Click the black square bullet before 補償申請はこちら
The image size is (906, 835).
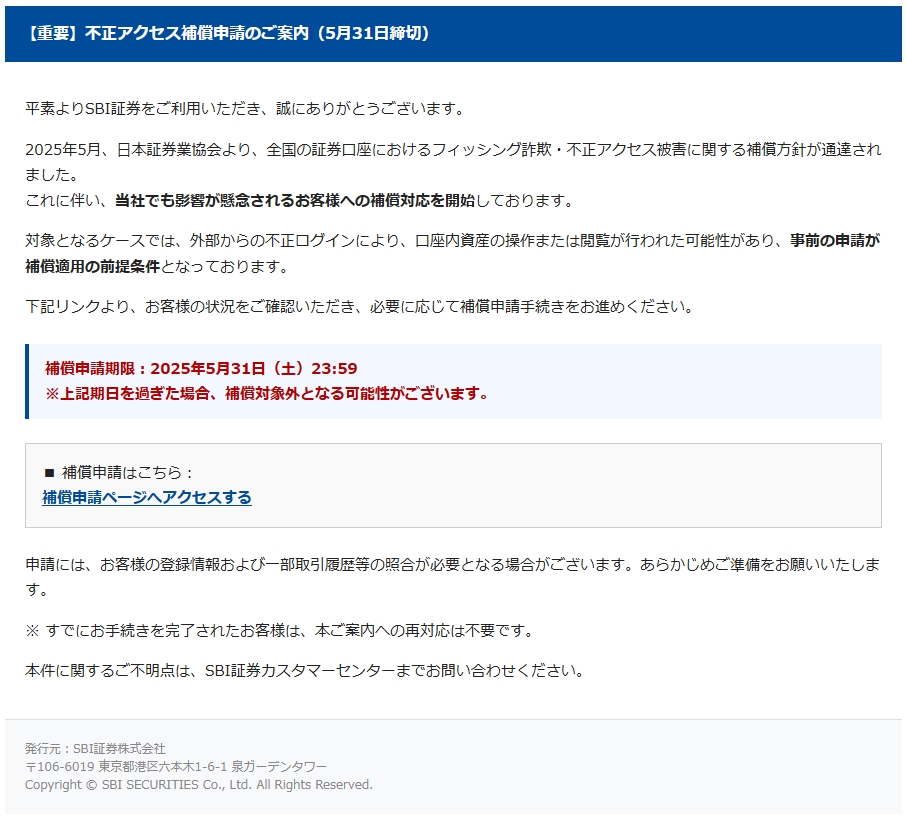(49, 472)
